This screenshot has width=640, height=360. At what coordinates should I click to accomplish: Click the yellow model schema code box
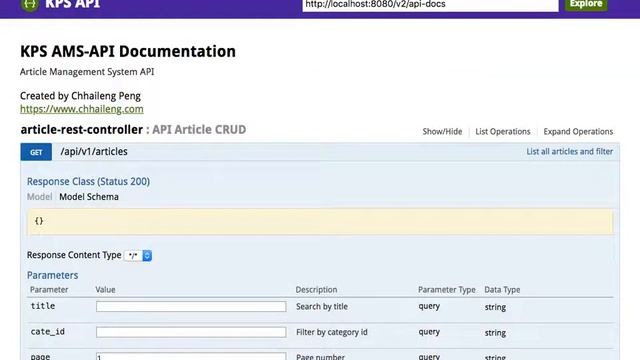click(x=320, y=221)
